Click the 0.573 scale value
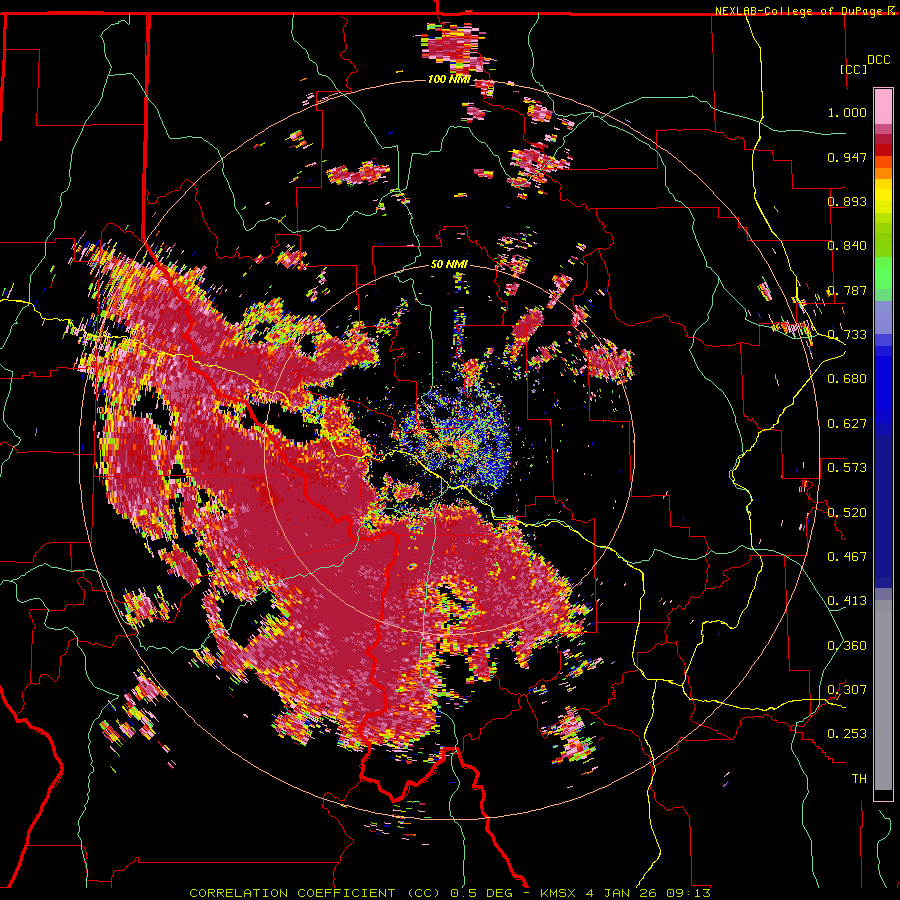Image resolution: width=900 pixels, height=900 pixels. pos(847,467)
